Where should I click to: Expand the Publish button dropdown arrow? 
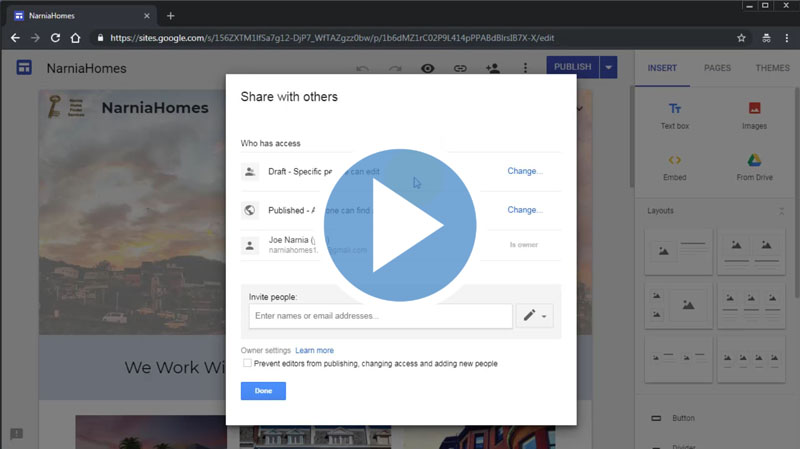(x=610, y=67)
